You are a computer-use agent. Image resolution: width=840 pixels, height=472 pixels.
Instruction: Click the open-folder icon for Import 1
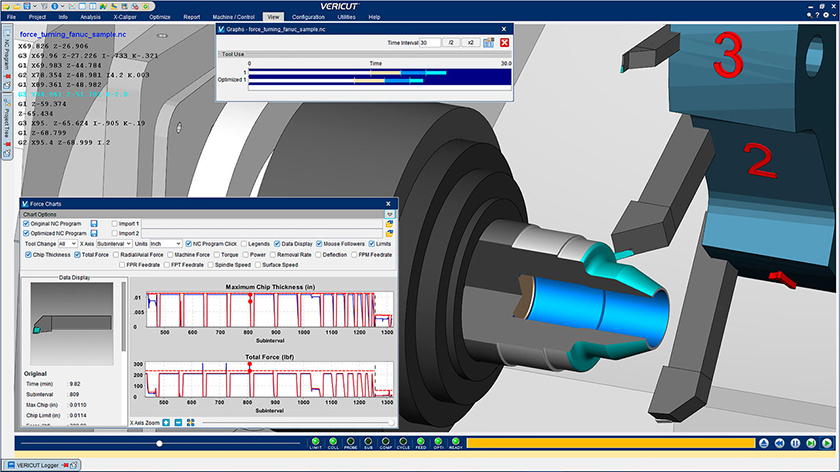(389, 223)
